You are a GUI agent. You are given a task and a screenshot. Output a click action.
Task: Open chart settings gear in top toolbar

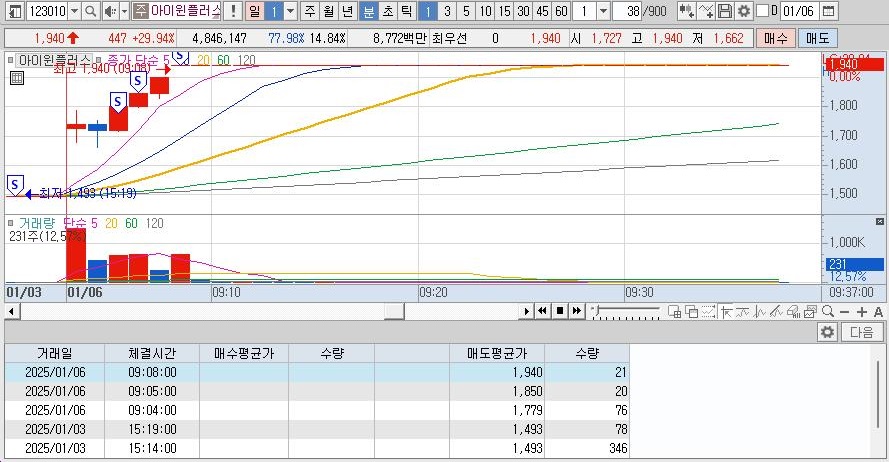(743, 11)
